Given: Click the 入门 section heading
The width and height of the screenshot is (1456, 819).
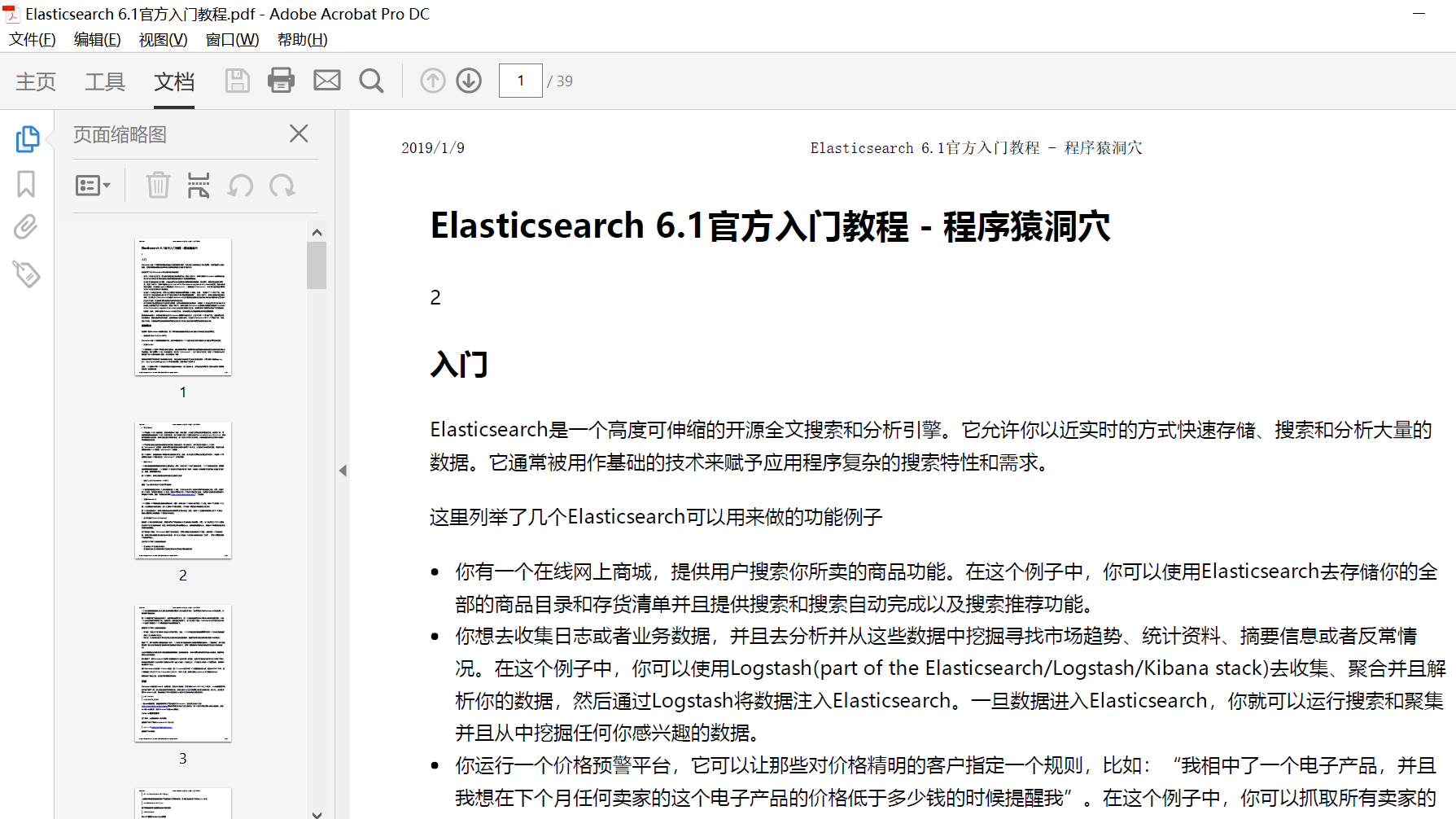Looking at the screenshot, I should (460, 364).
